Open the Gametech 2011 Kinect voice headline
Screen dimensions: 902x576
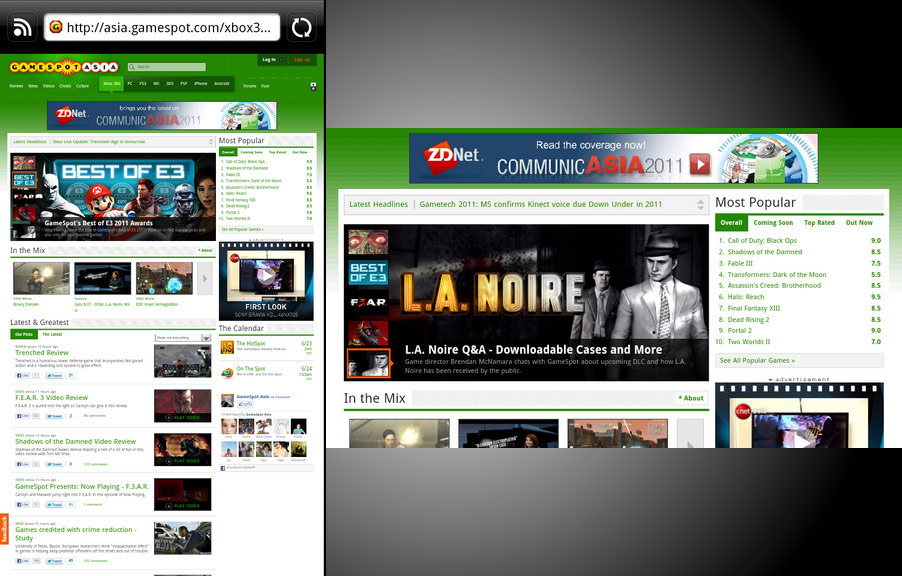point(540,204)
